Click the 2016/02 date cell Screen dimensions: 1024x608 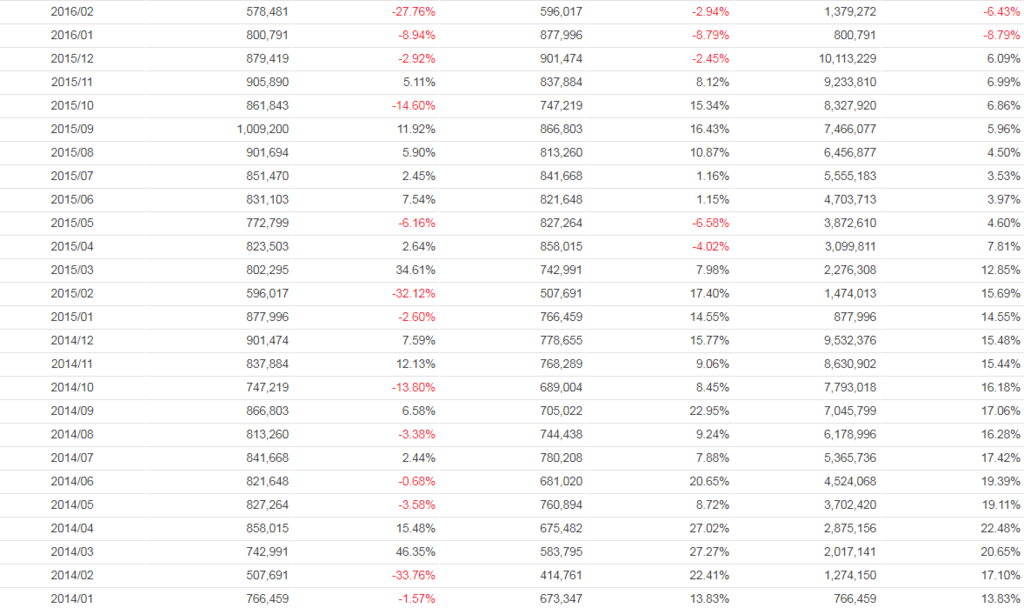tap(69, 12)
